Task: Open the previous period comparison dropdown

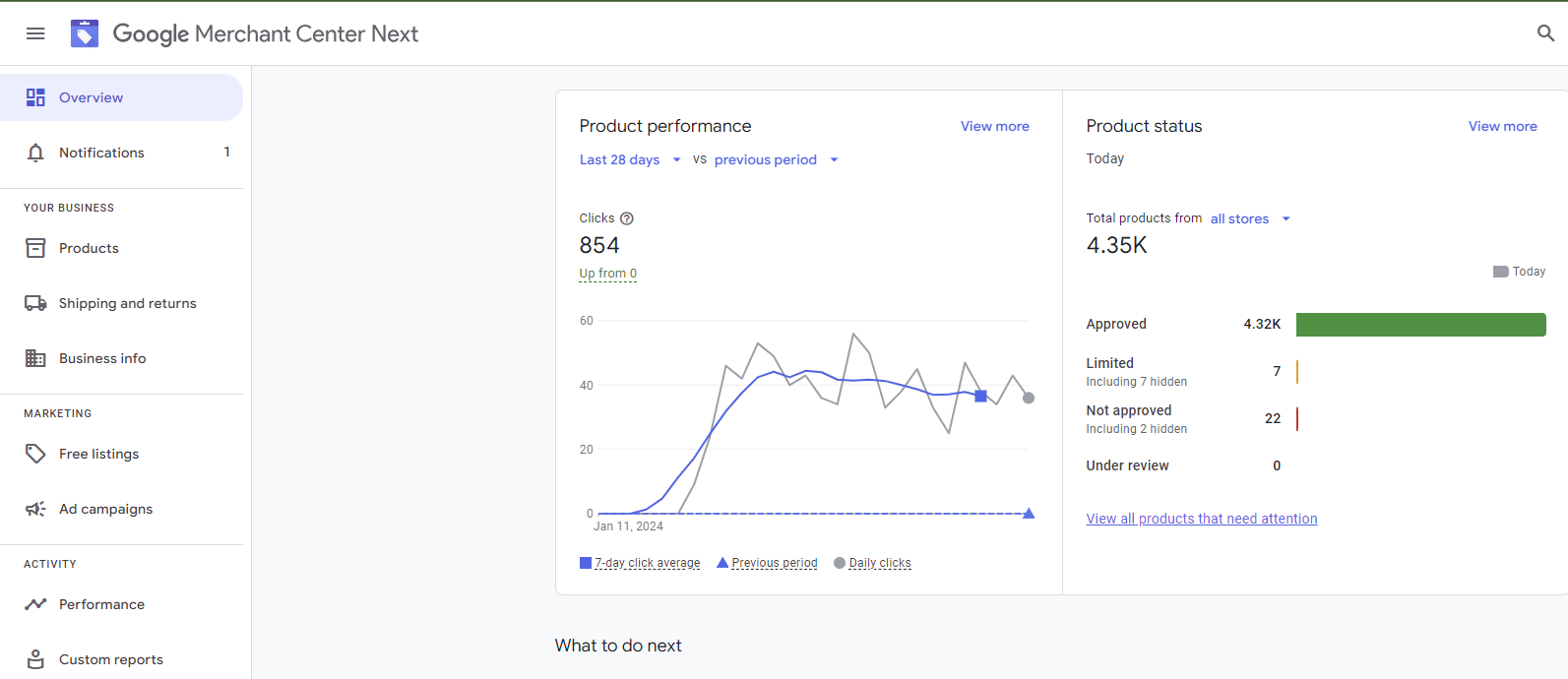Action: coord(777,159)
